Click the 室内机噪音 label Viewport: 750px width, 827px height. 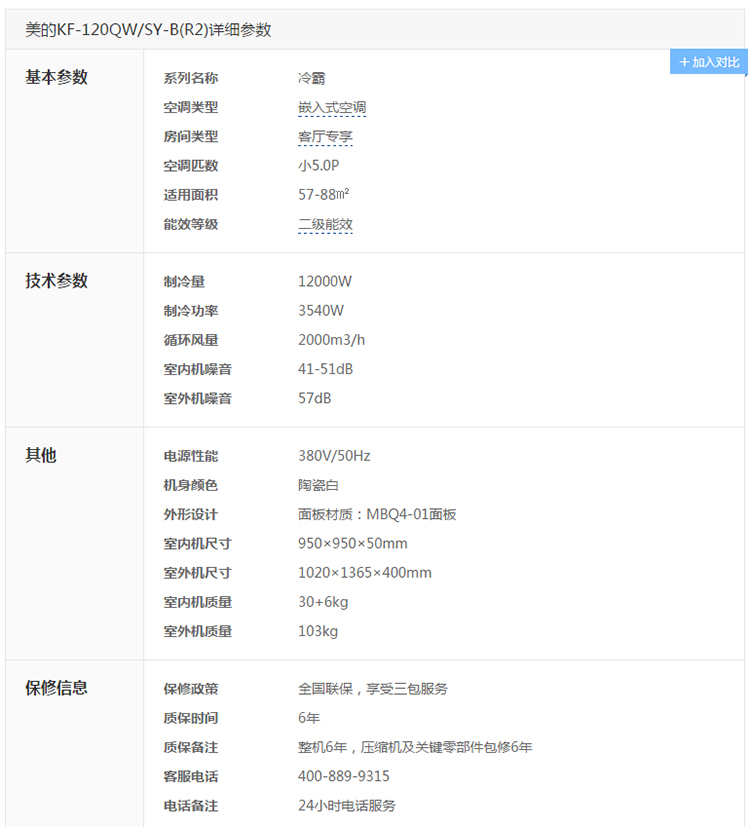click(197, 369)
